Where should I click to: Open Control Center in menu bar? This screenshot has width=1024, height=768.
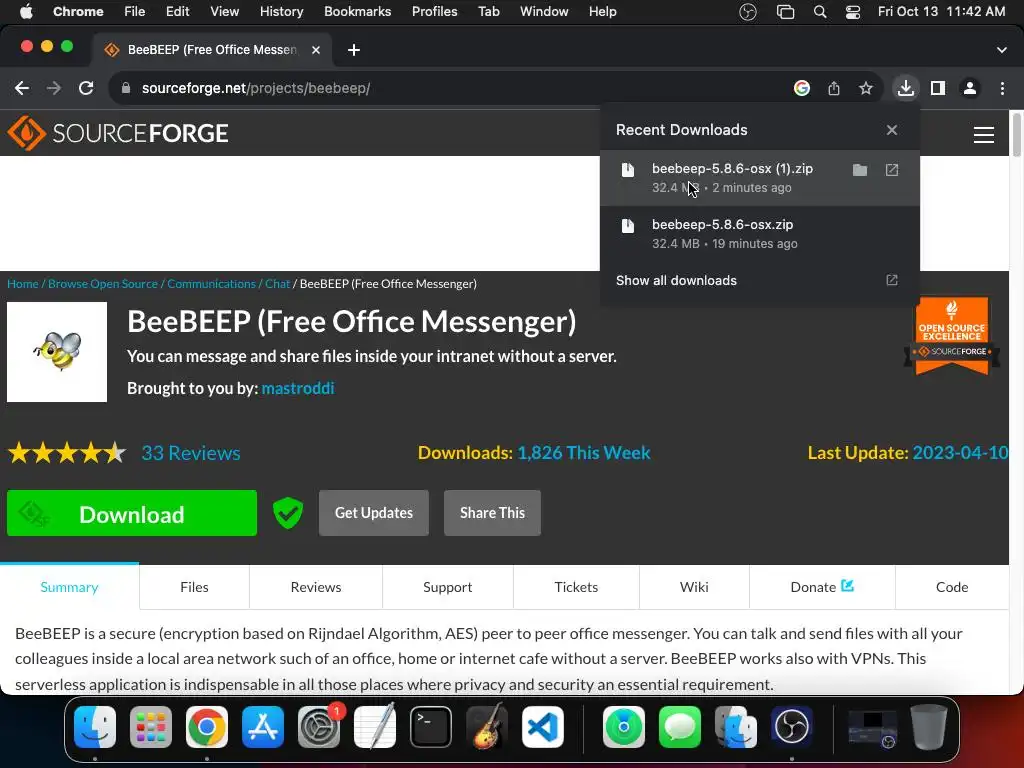pyautogui.click(x=853, y=12)
